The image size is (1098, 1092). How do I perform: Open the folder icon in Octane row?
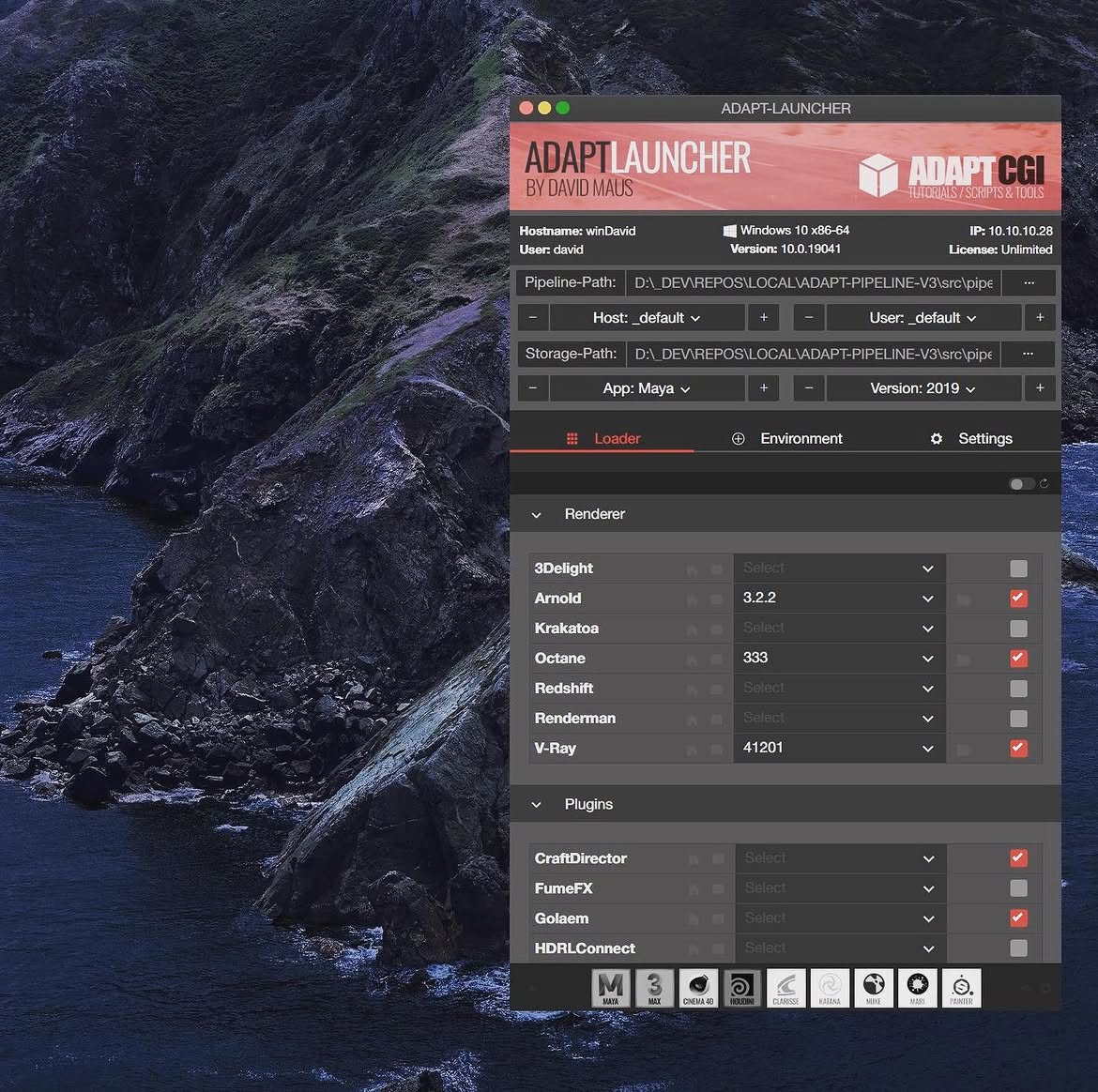tap(964, 660)
